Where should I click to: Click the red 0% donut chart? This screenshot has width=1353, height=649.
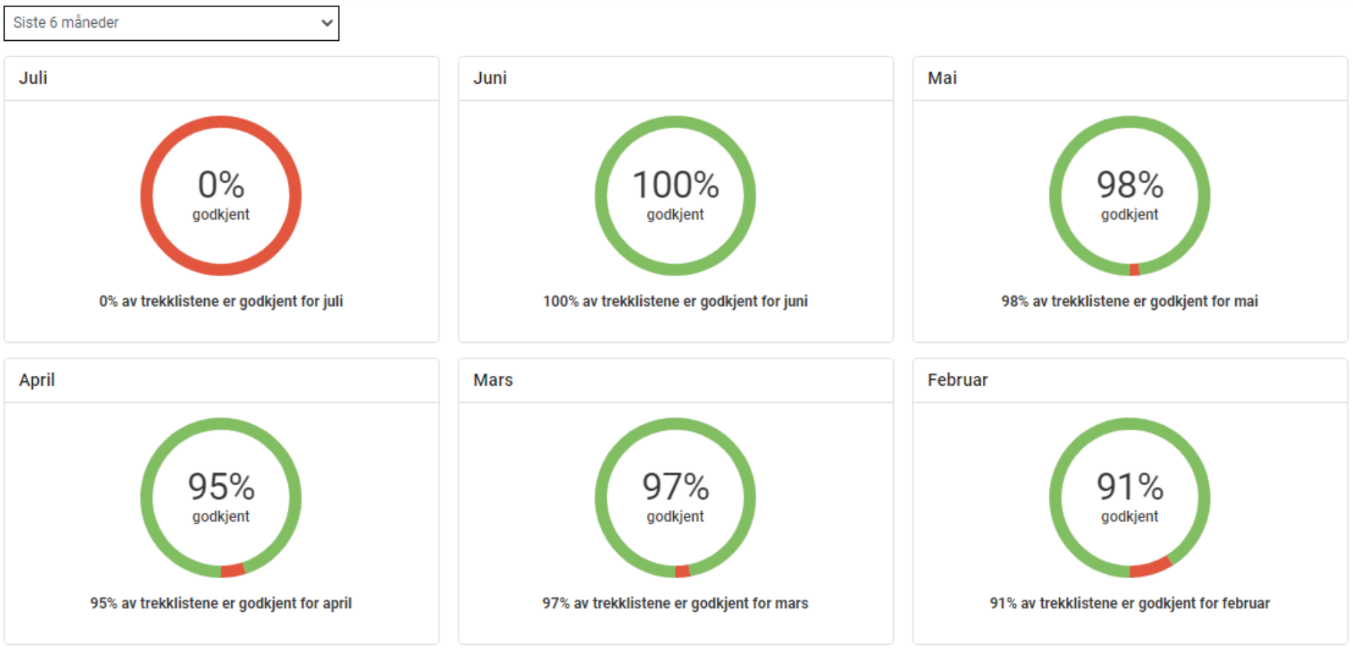221,195
